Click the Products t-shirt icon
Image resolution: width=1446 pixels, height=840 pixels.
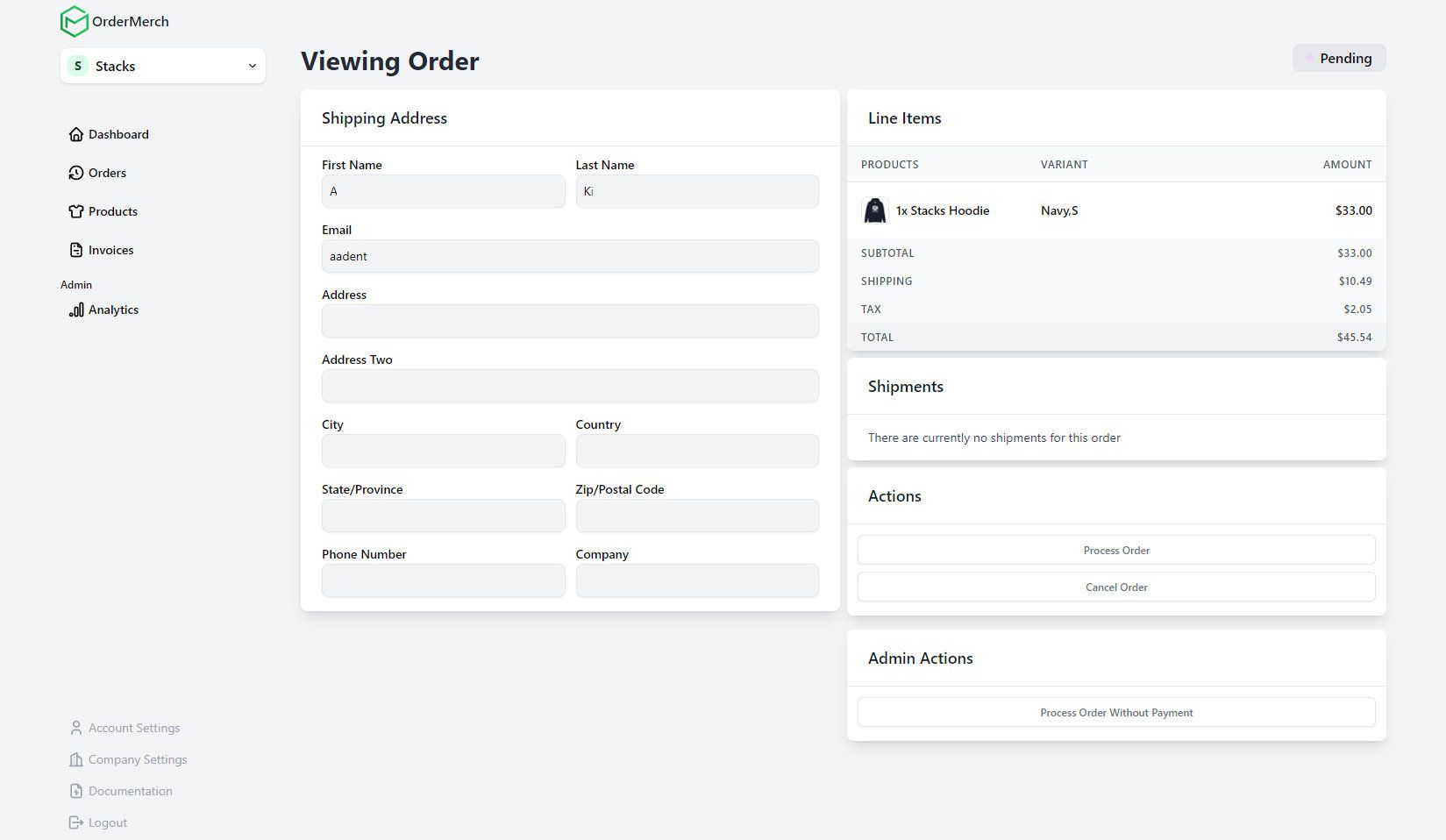point(76,211)
